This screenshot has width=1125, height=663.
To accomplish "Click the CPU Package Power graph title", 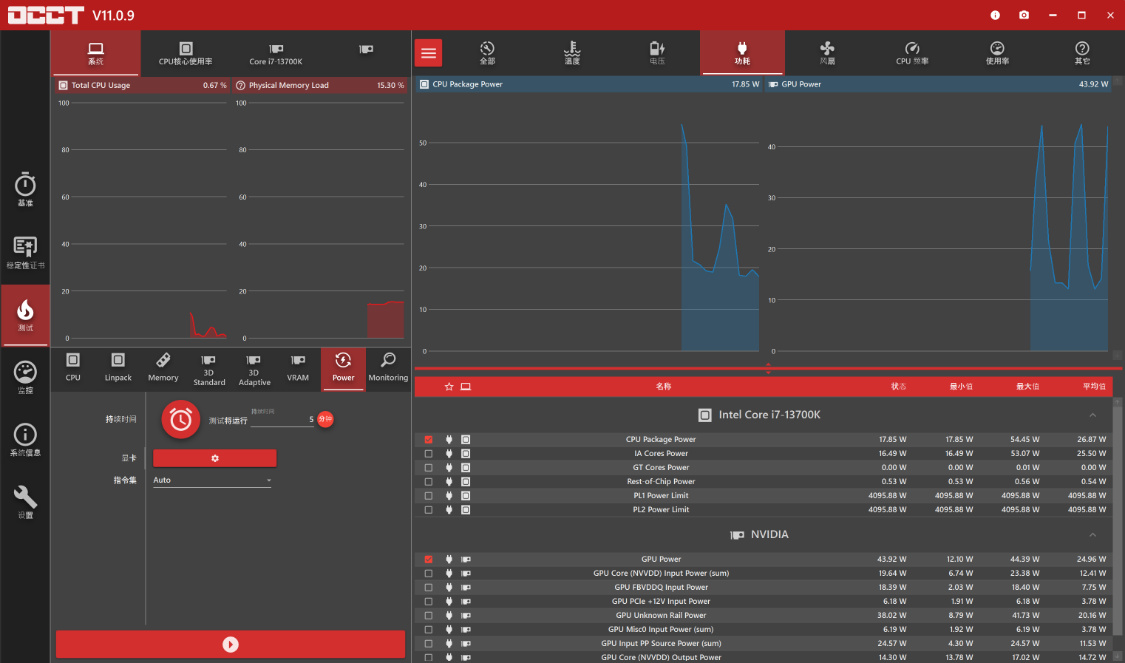I will [467, 84].
